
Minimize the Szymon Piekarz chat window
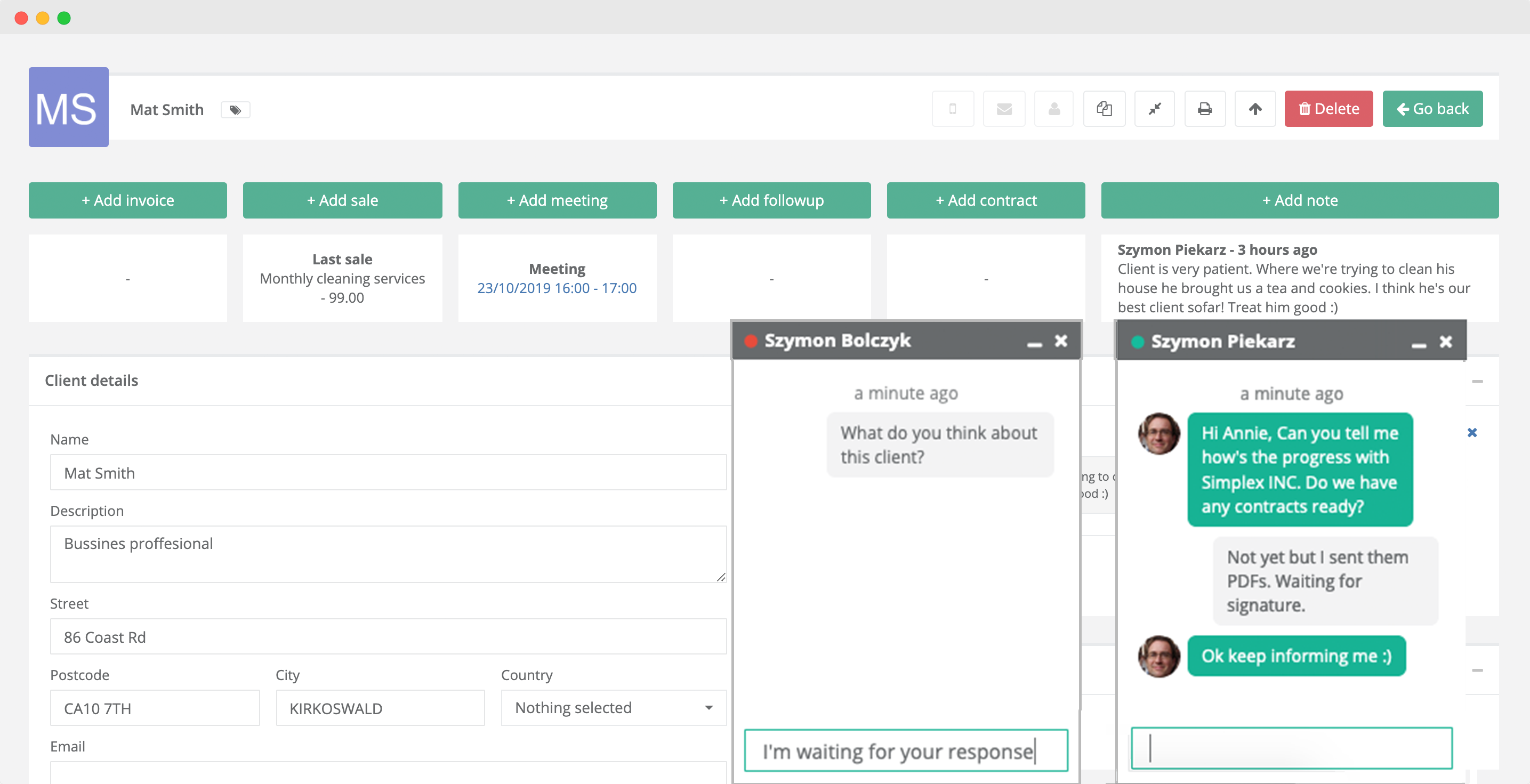coord(1419,344)
